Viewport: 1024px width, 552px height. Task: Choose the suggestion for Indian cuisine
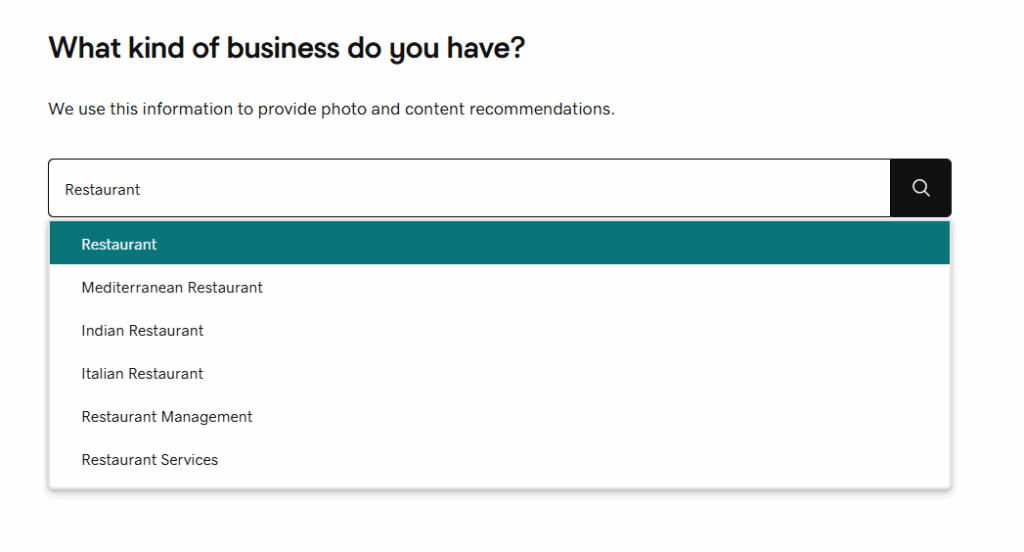click(500, 331)
